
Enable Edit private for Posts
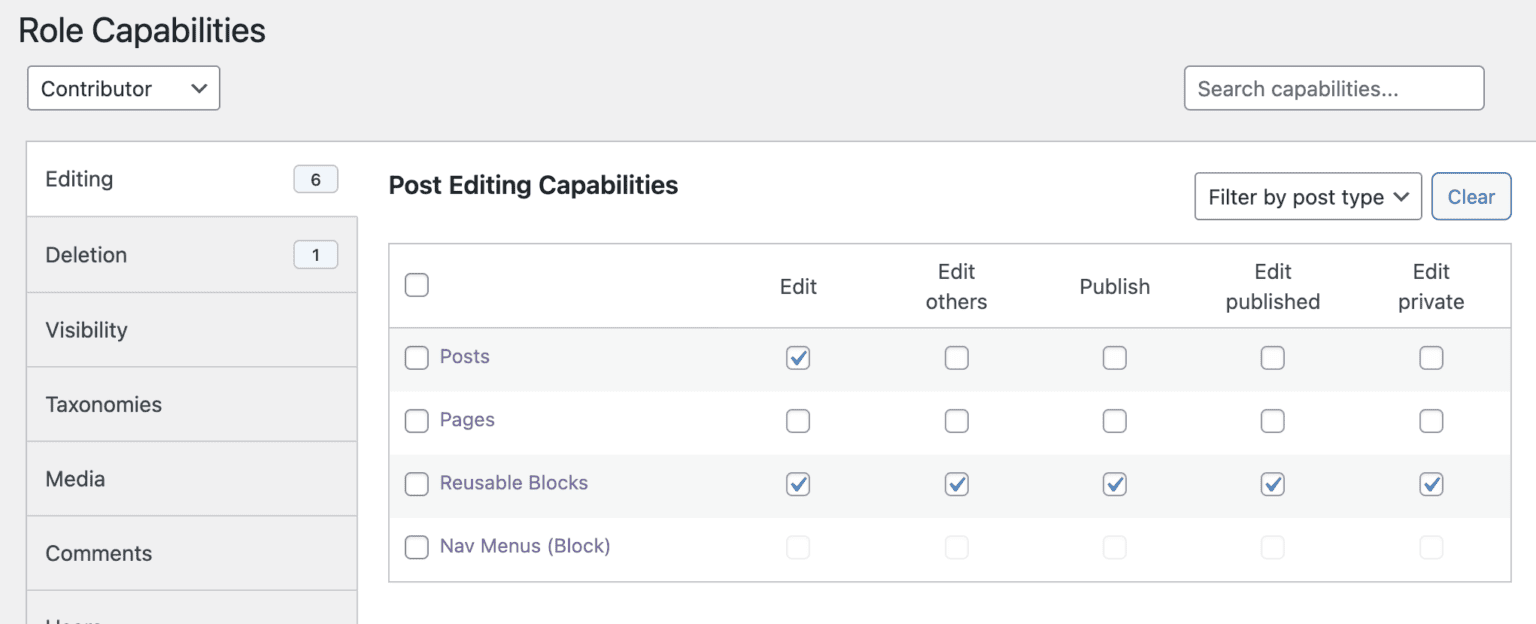[x=1432, y=358]
